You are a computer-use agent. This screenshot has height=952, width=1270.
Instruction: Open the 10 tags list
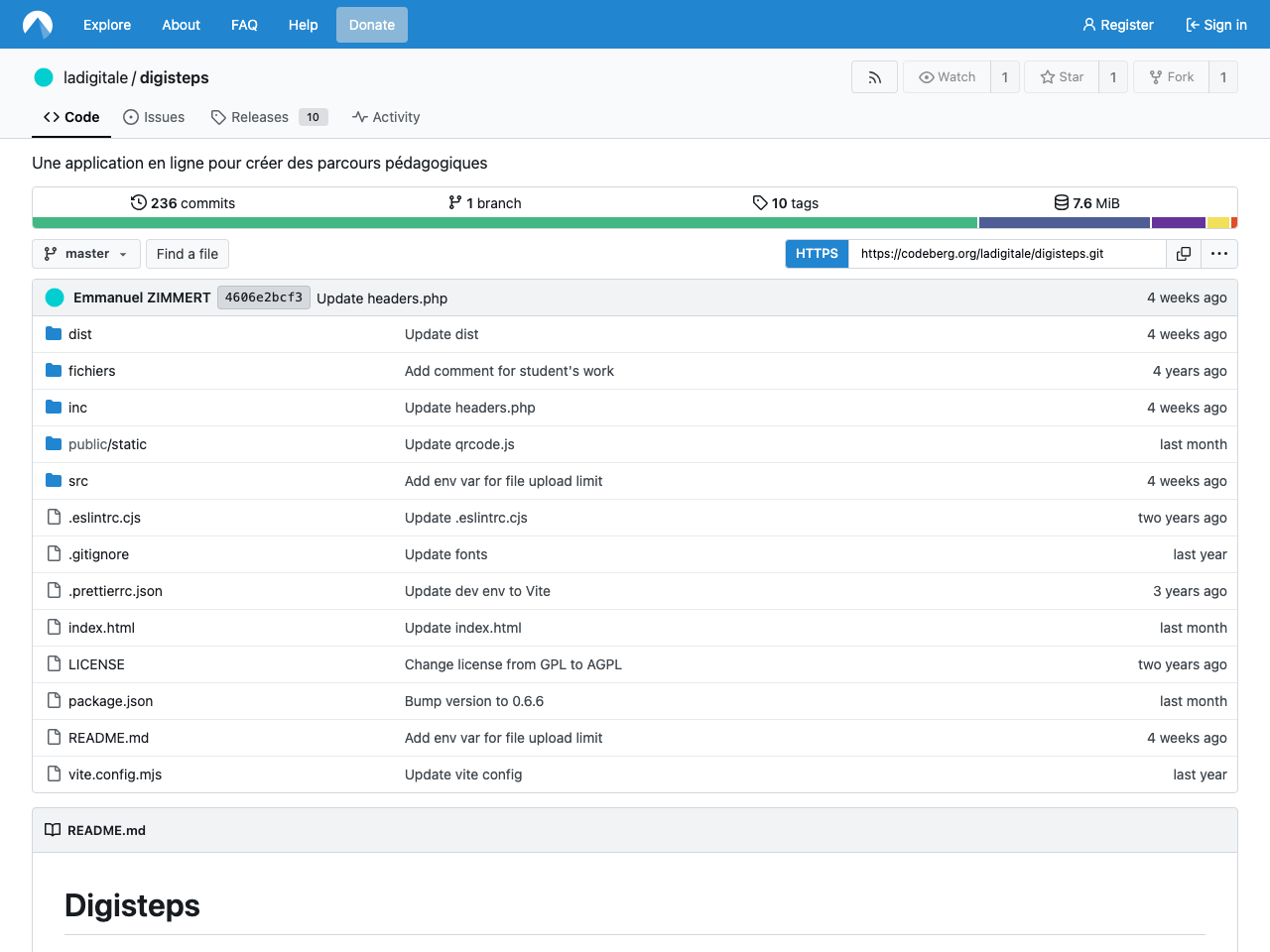(x=786, y=202)
